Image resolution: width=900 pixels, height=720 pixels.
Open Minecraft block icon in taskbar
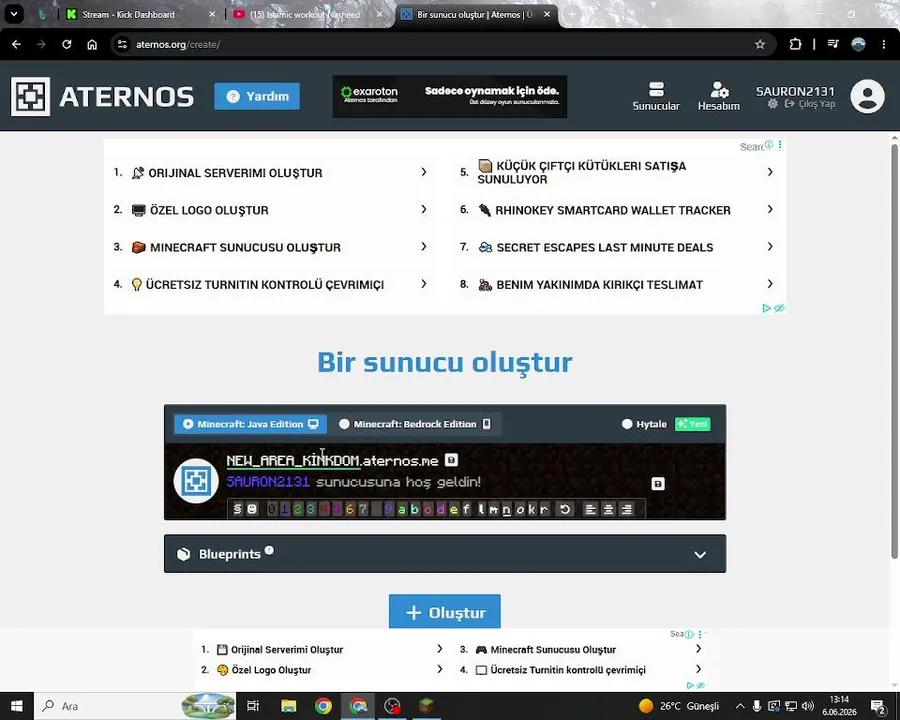coord(426,706)
